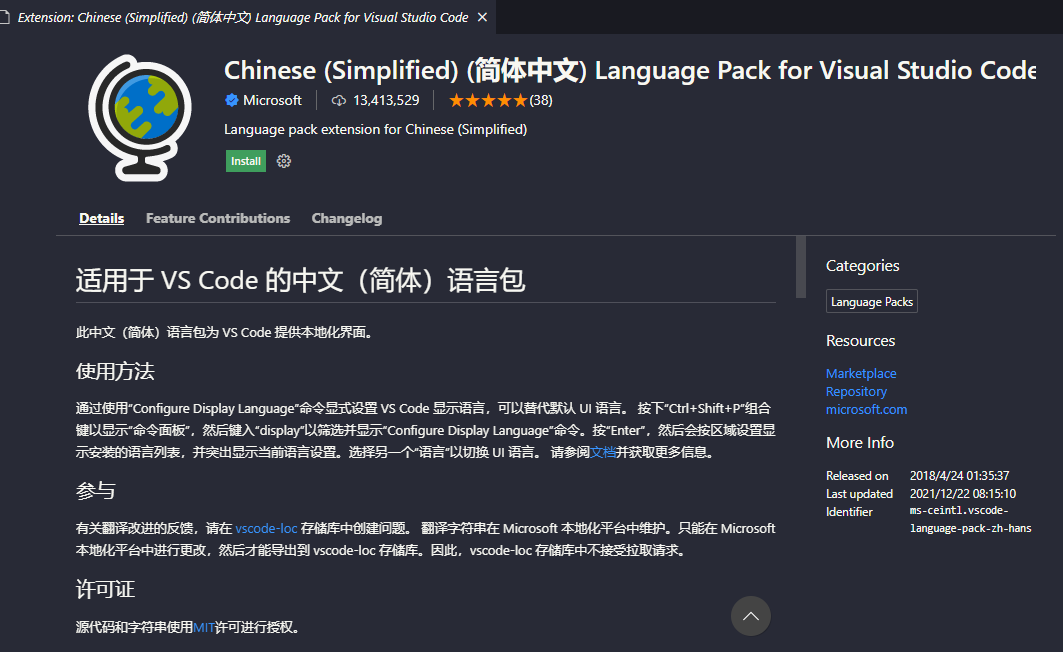The height and width of the screenshot is (652, 1063).
Task: Open the Repository resource link
Action: click(x=856, y=391)
